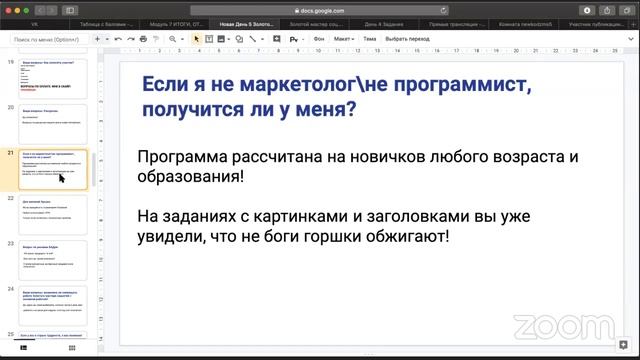Click the Тема theme button
Image resolution: width=640 pixels, height=360 pixels.
(369, 39)
